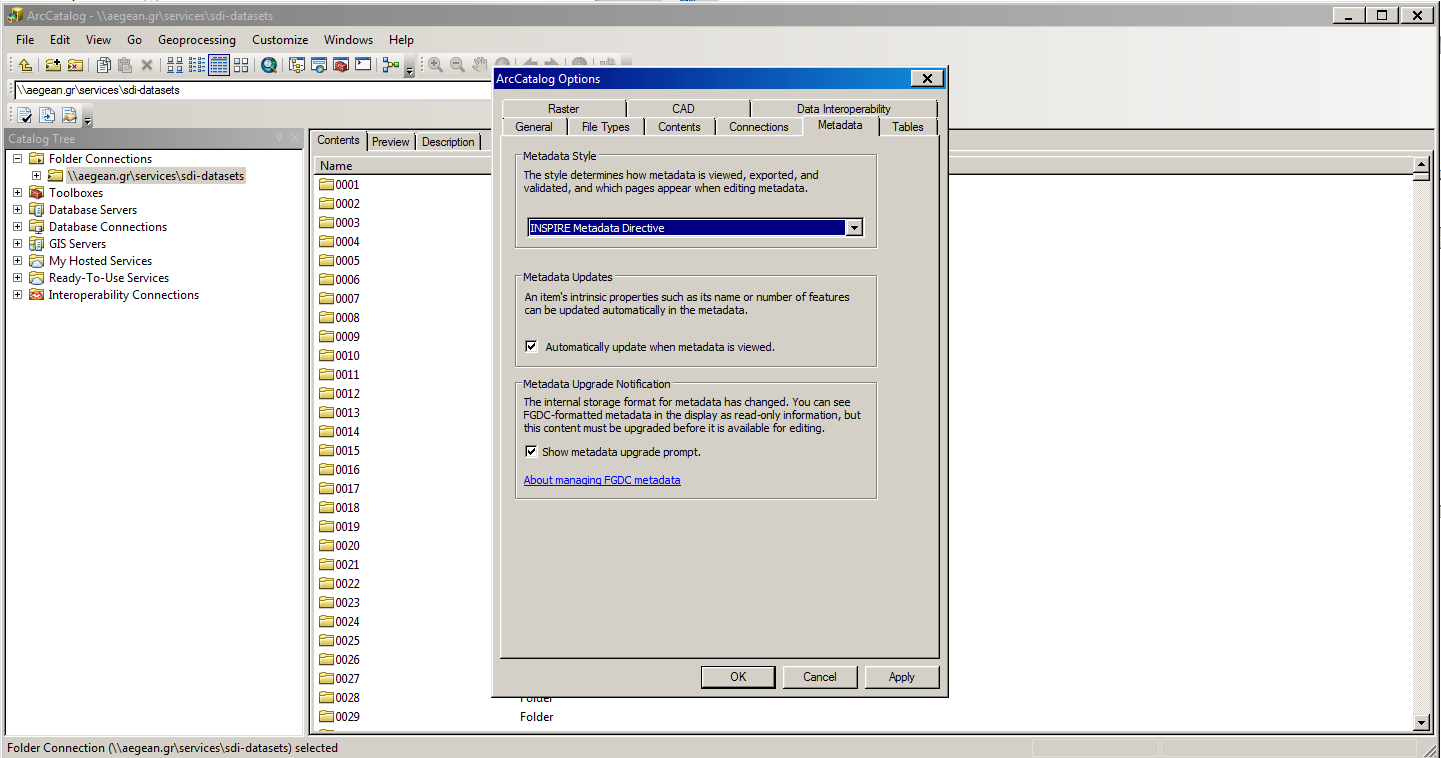The height and width of the screenshot is (758, 1441).
Task: Uncheck Automatically update when metadata is viewed
Action: click(531, 347)
